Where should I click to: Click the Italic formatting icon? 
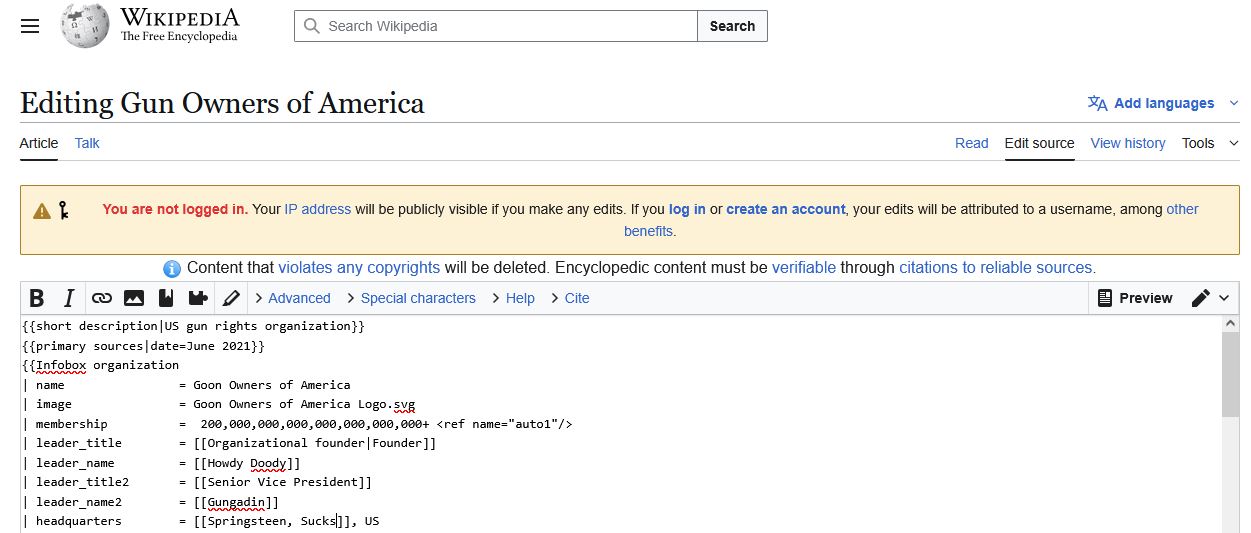pyautogui.click(x=69, y=298)
